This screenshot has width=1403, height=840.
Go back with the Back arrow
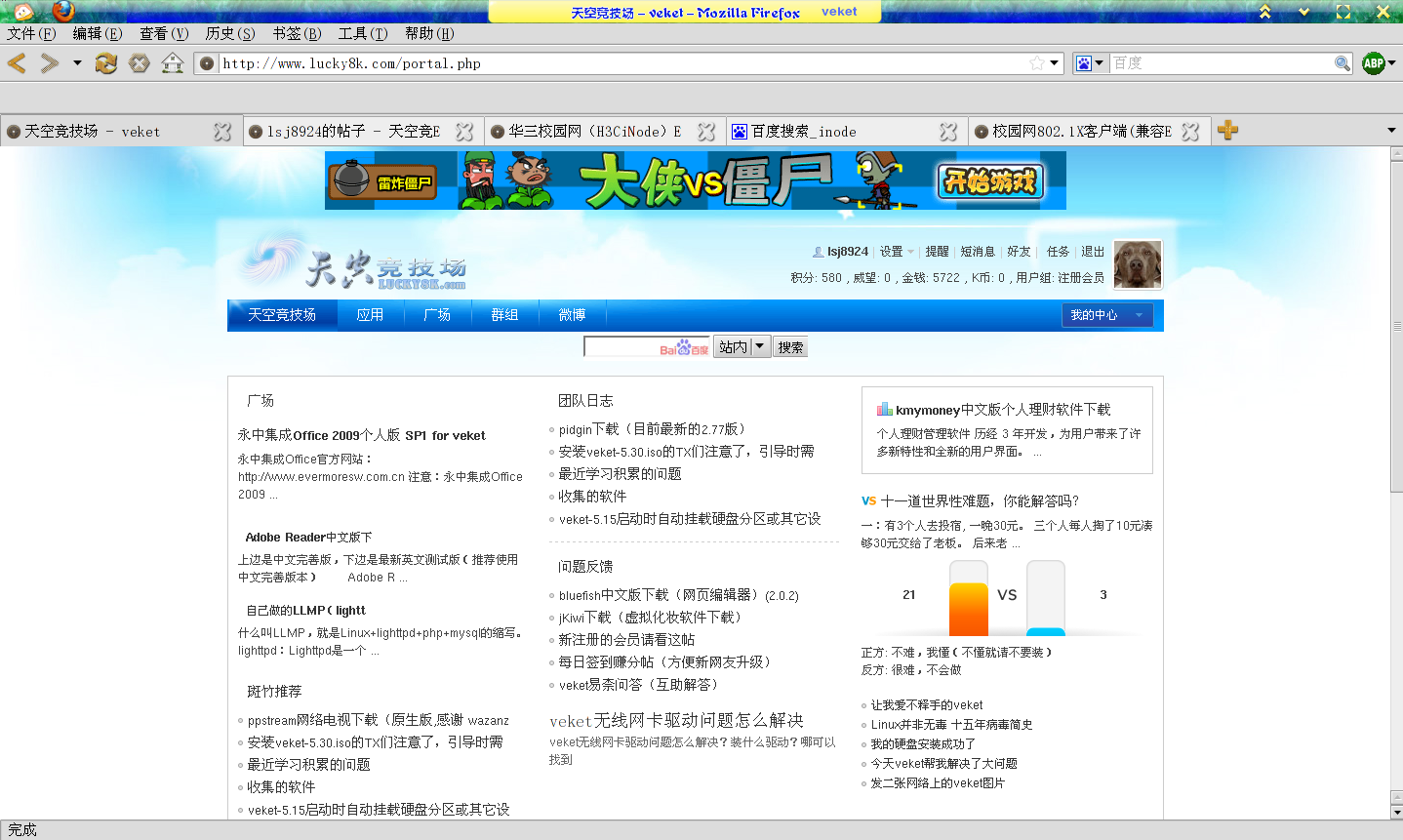tap(17, 63)
